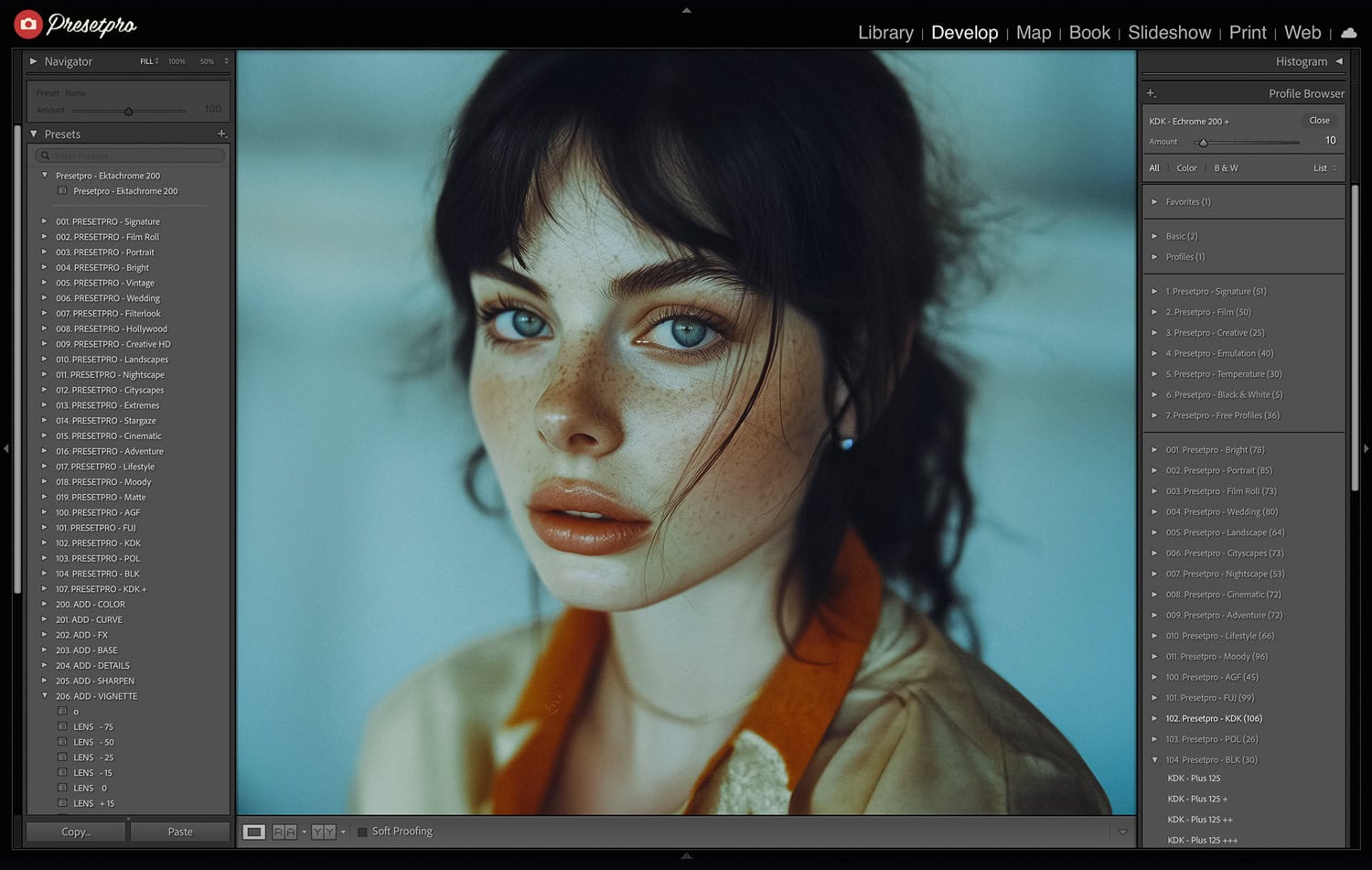Click the Profile Browser plus icon
This screenshot has width=1372, height=870.
pyautogui.click(x=1152, y=93)
